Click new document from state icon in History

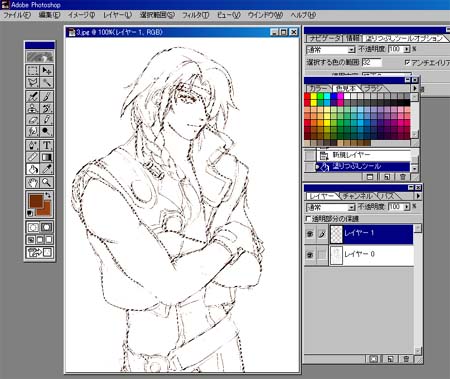pyautogui.click(x=370, y=177)
